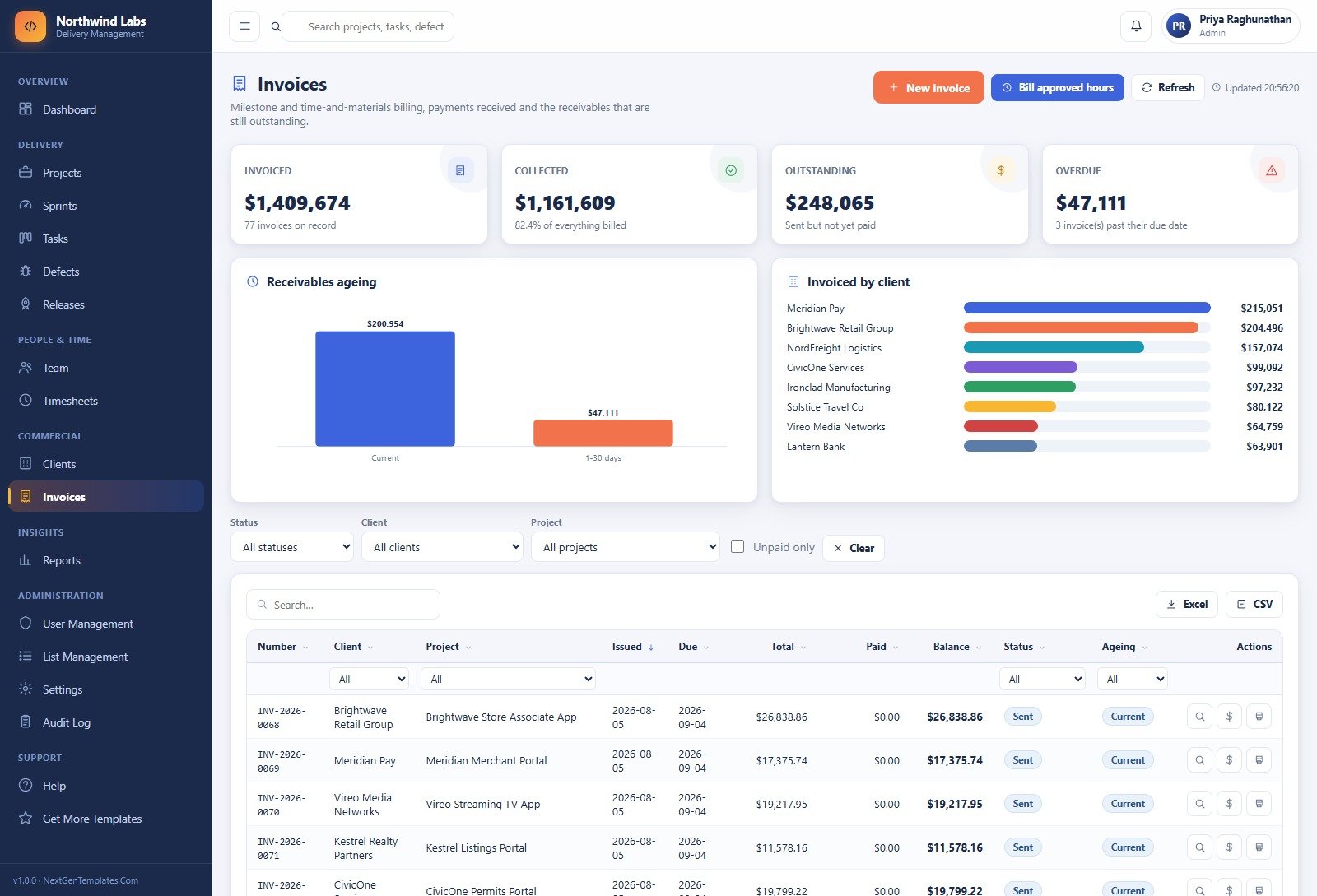This screenshot has width=1317, height=896.
Task: Click the top search projects field
Action: coord(368,26)
